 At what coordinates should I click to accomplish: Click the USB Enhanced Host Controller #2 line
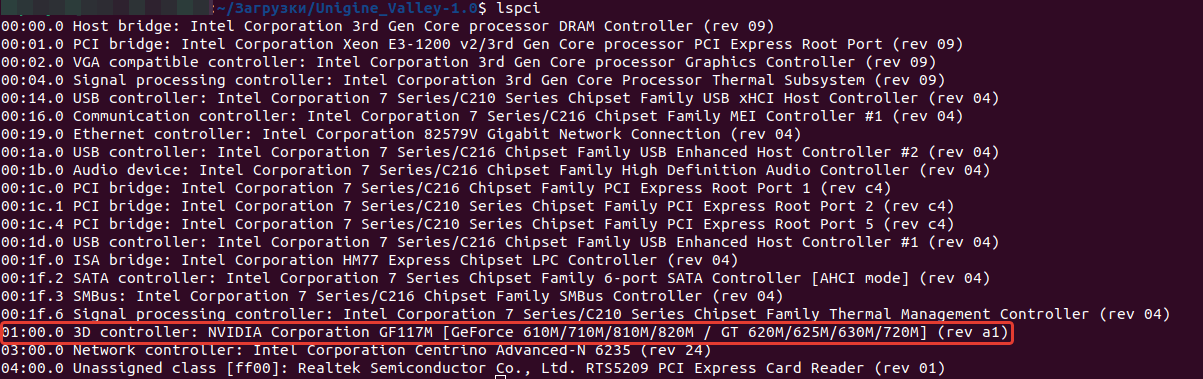pyautogui.click(x=500, y=152)
